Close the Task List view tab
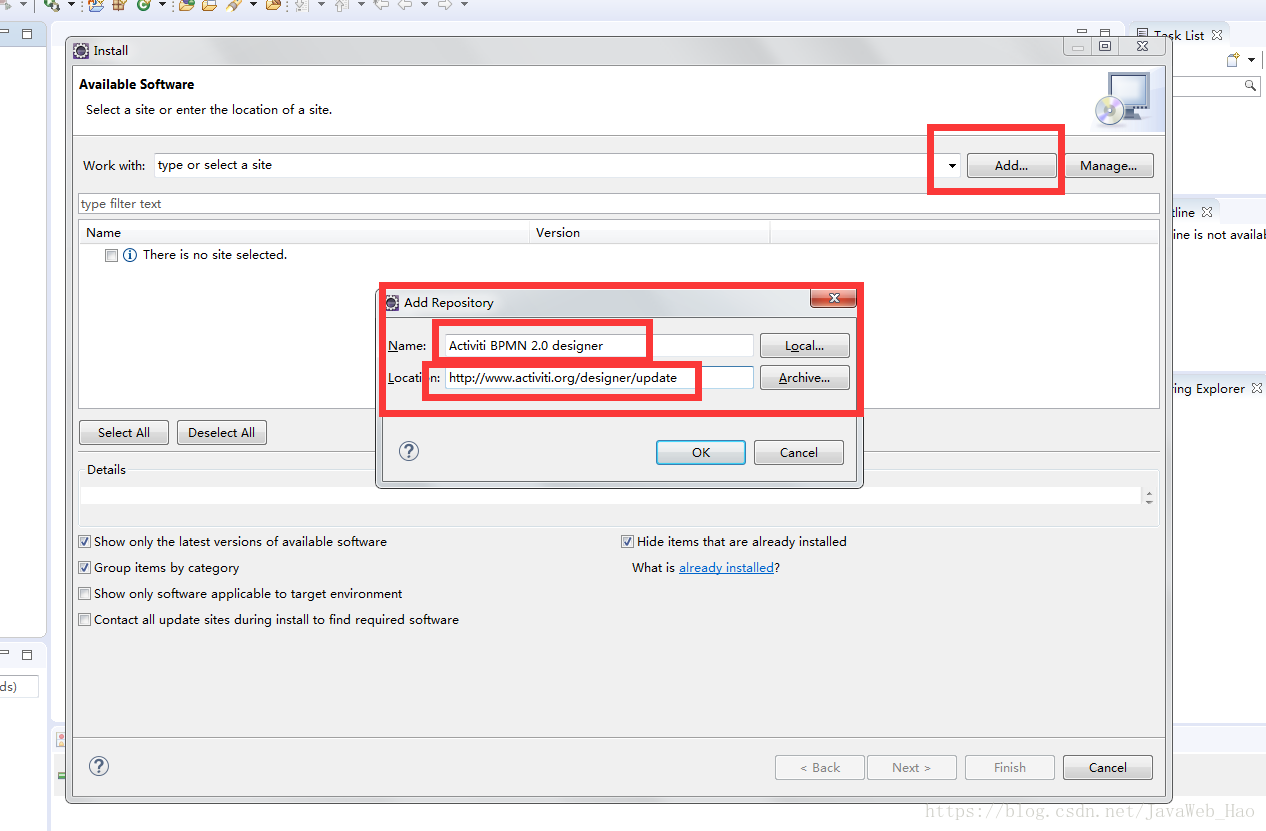The height and width of the screenshot is (831, 1266). click(1217, 35)
